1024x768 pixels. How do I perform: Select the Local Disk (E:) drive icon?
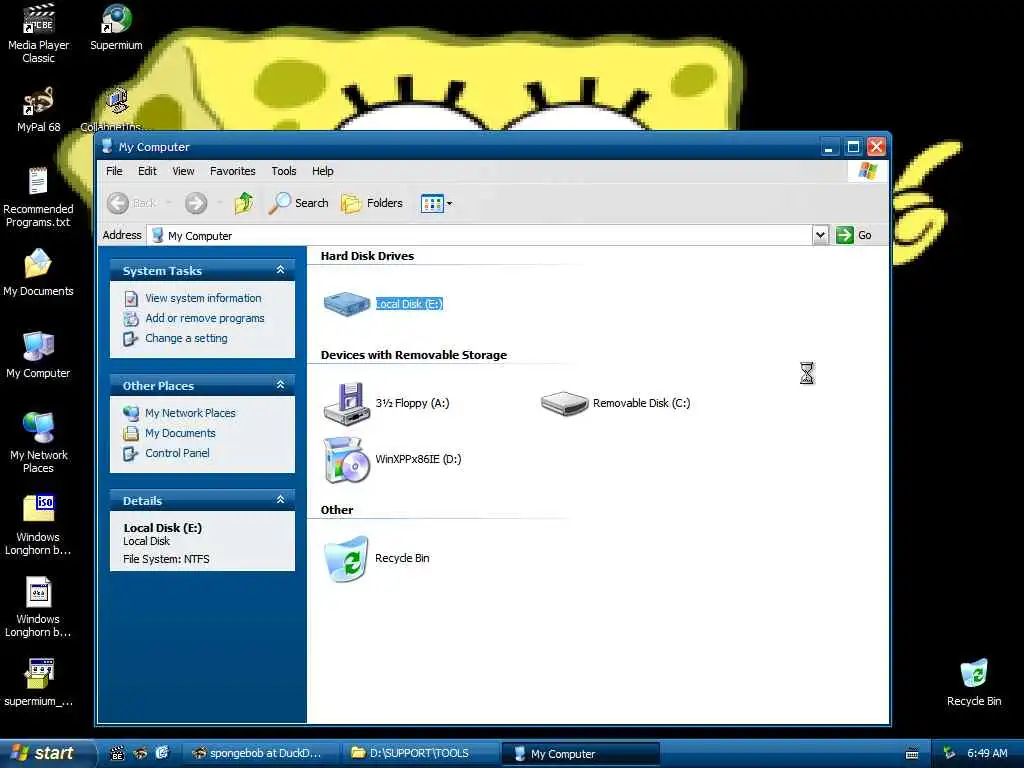pyautogui.click(x=347, y=304)
